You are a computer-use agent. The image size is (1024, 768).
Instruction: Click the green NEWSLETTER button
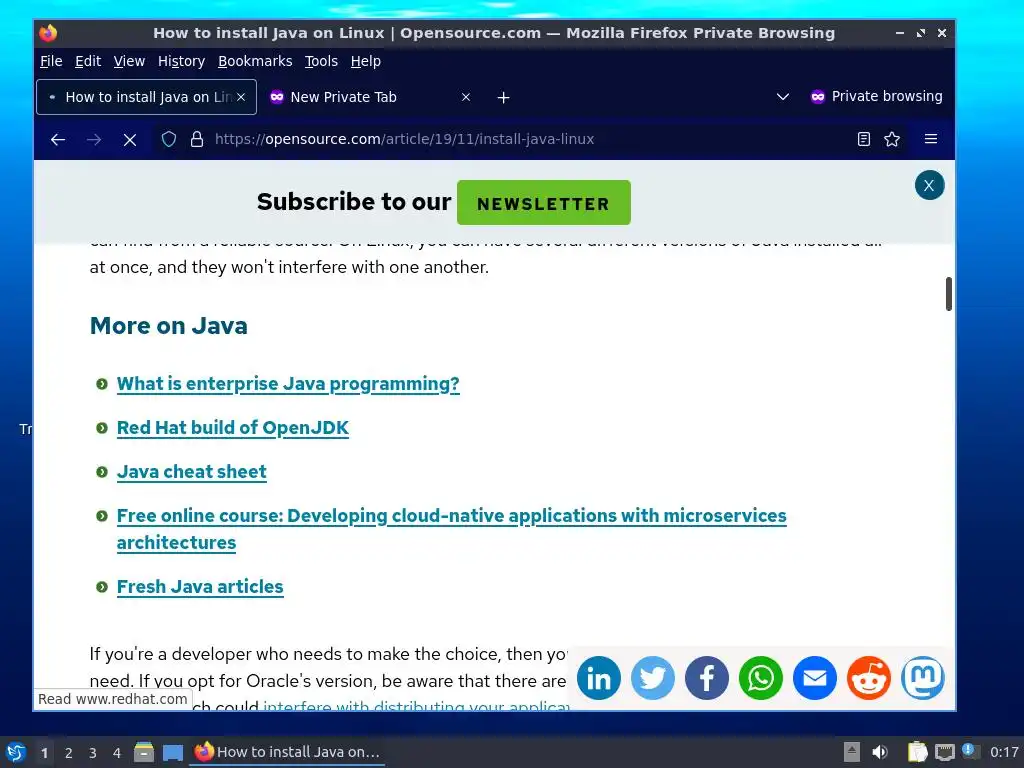pyautogui.click(x=543, y=202)
